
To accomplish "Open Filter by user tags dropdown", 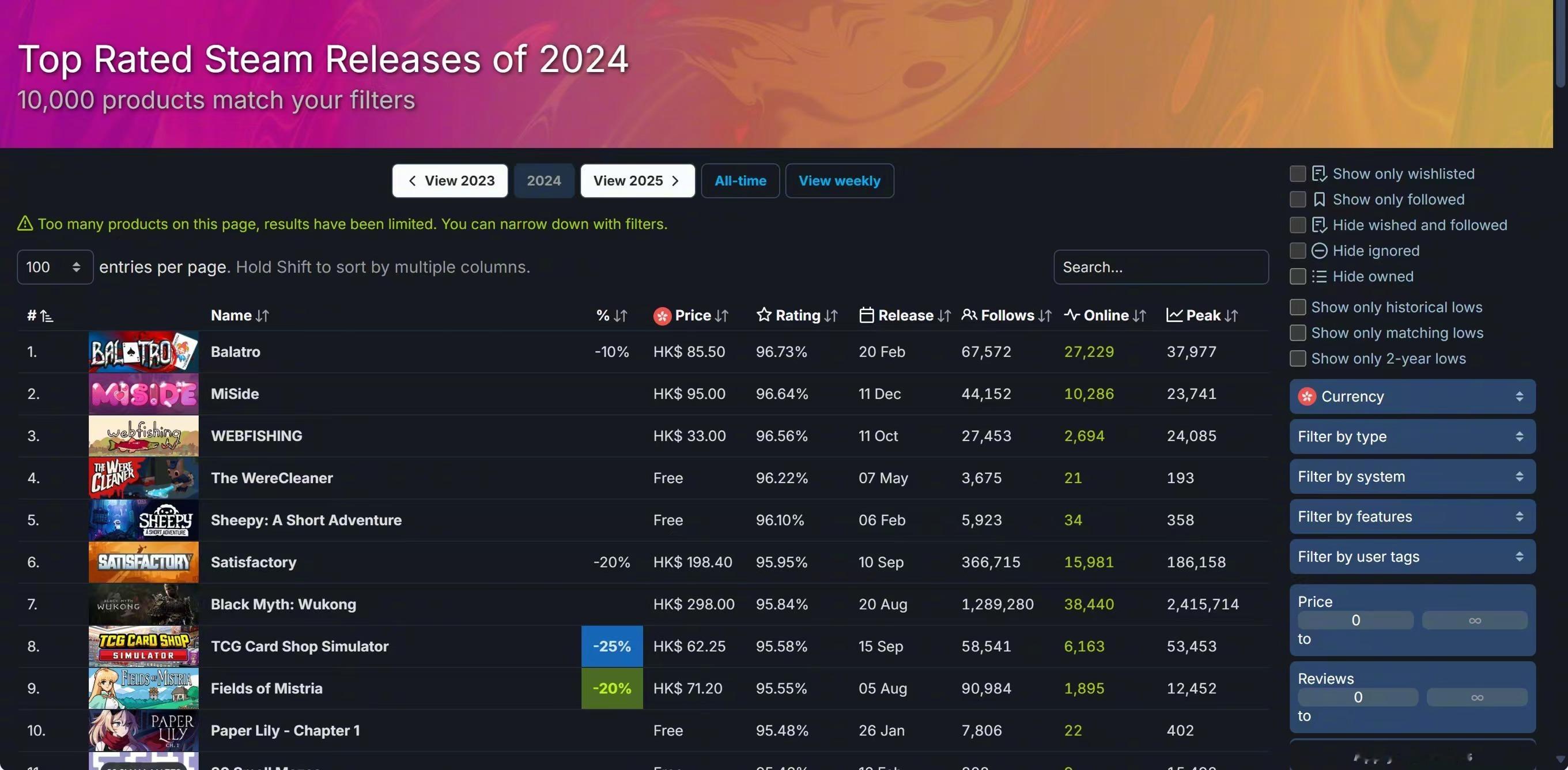I will [x=1412, y=557].
